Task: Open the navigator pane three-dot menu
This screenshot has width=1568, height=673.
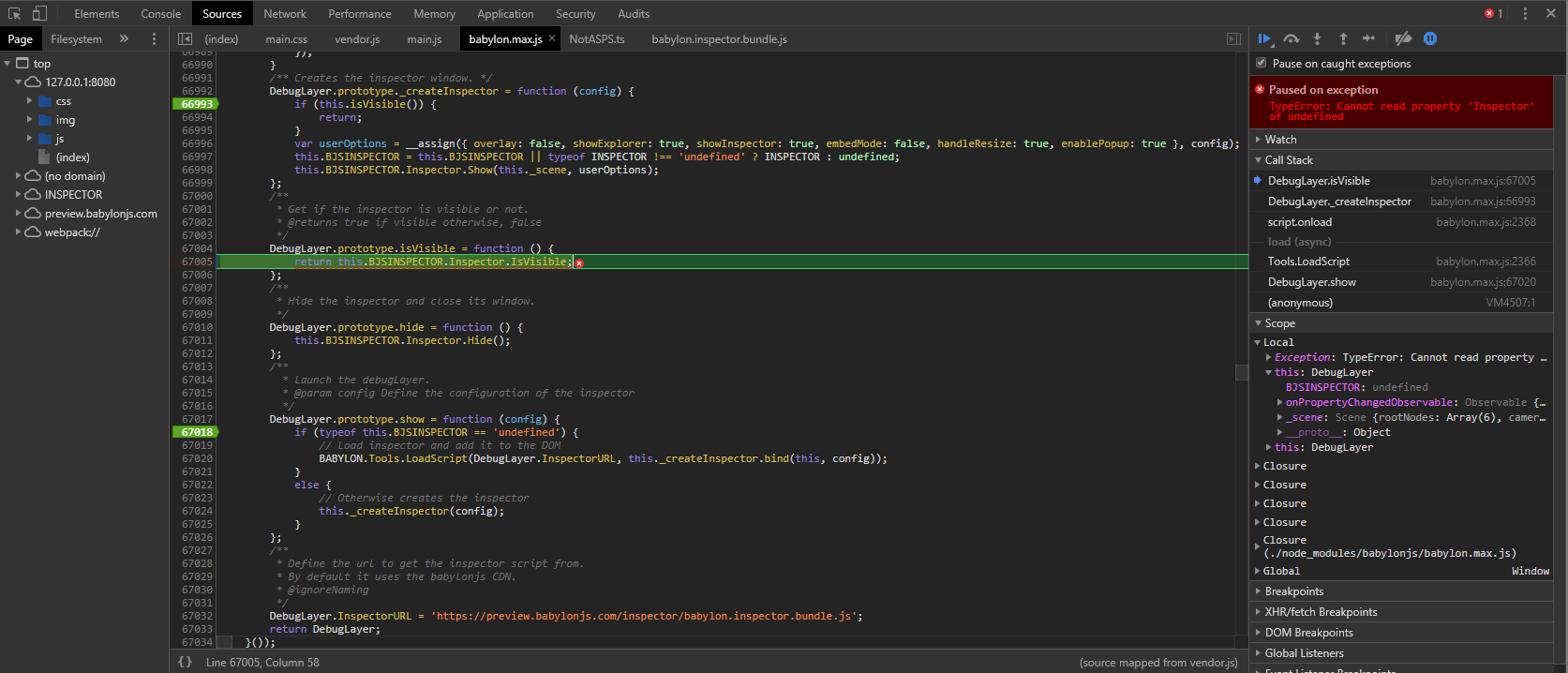Action: (x=155, y=38)
